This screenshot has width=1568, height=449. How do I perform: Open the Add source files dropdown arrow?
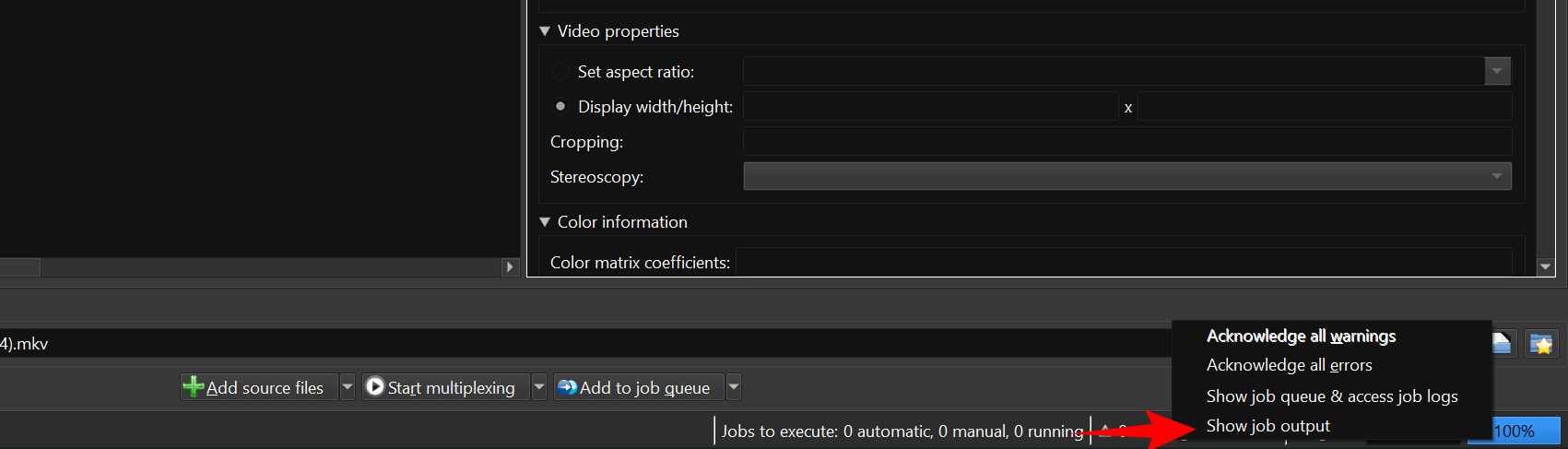pyautogui.click(x=348, y=387)
